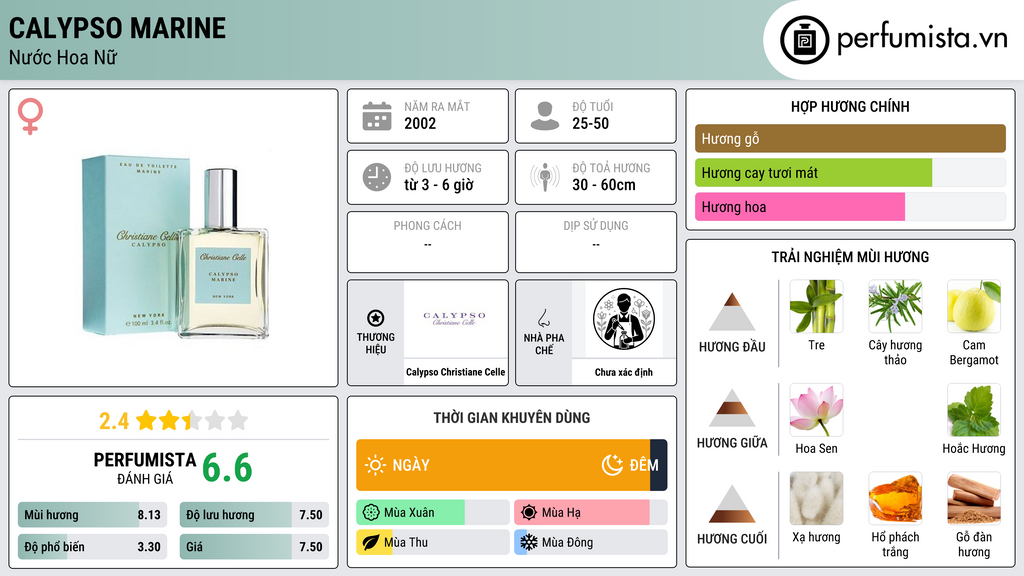This screenshot has width=1024, height=576.
Task: Click the Hương cuối pyramid icon
Action: click(732, 504)
